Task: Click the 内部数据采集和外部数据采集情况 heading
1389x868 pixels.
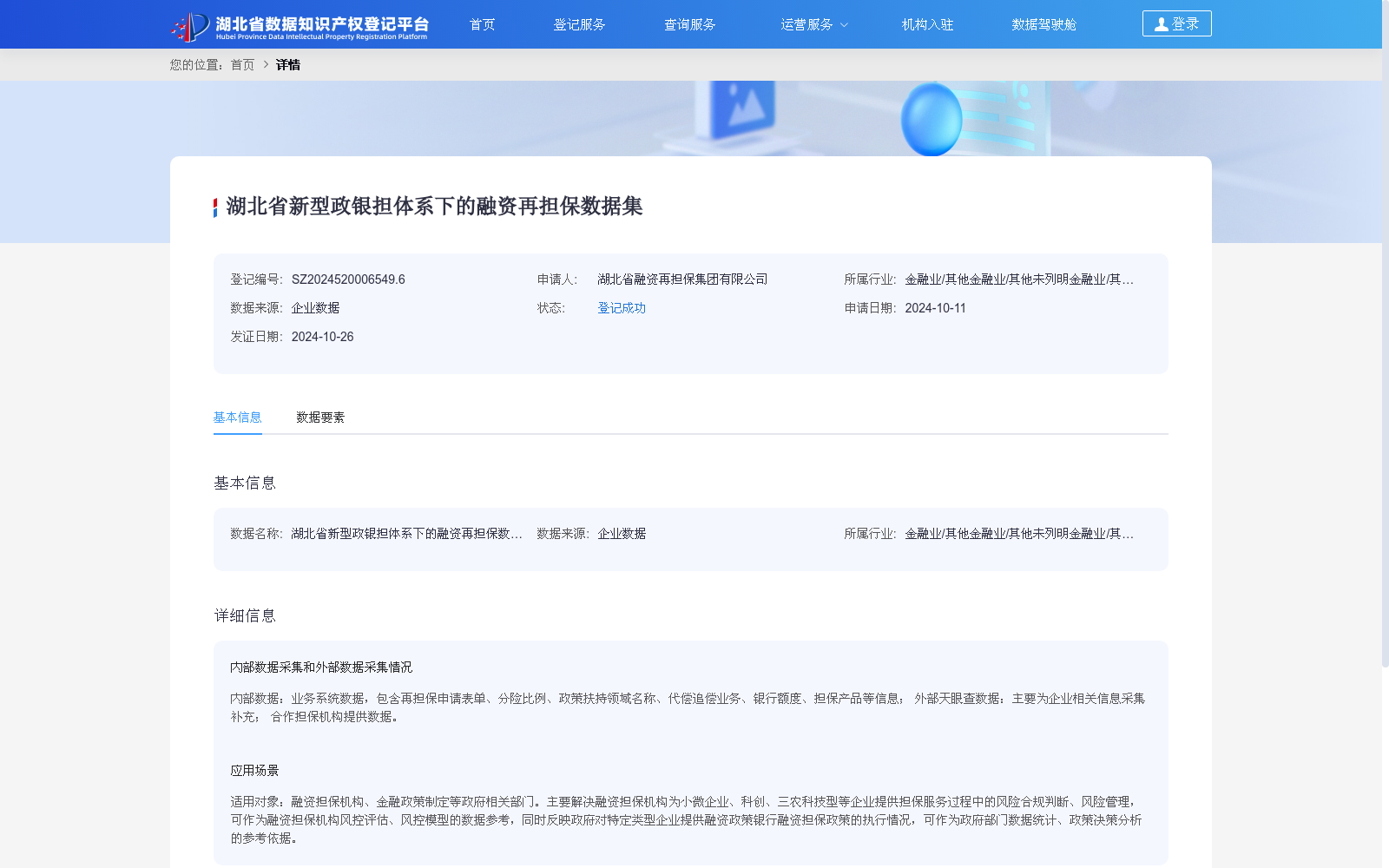Action: click(321, 667)
